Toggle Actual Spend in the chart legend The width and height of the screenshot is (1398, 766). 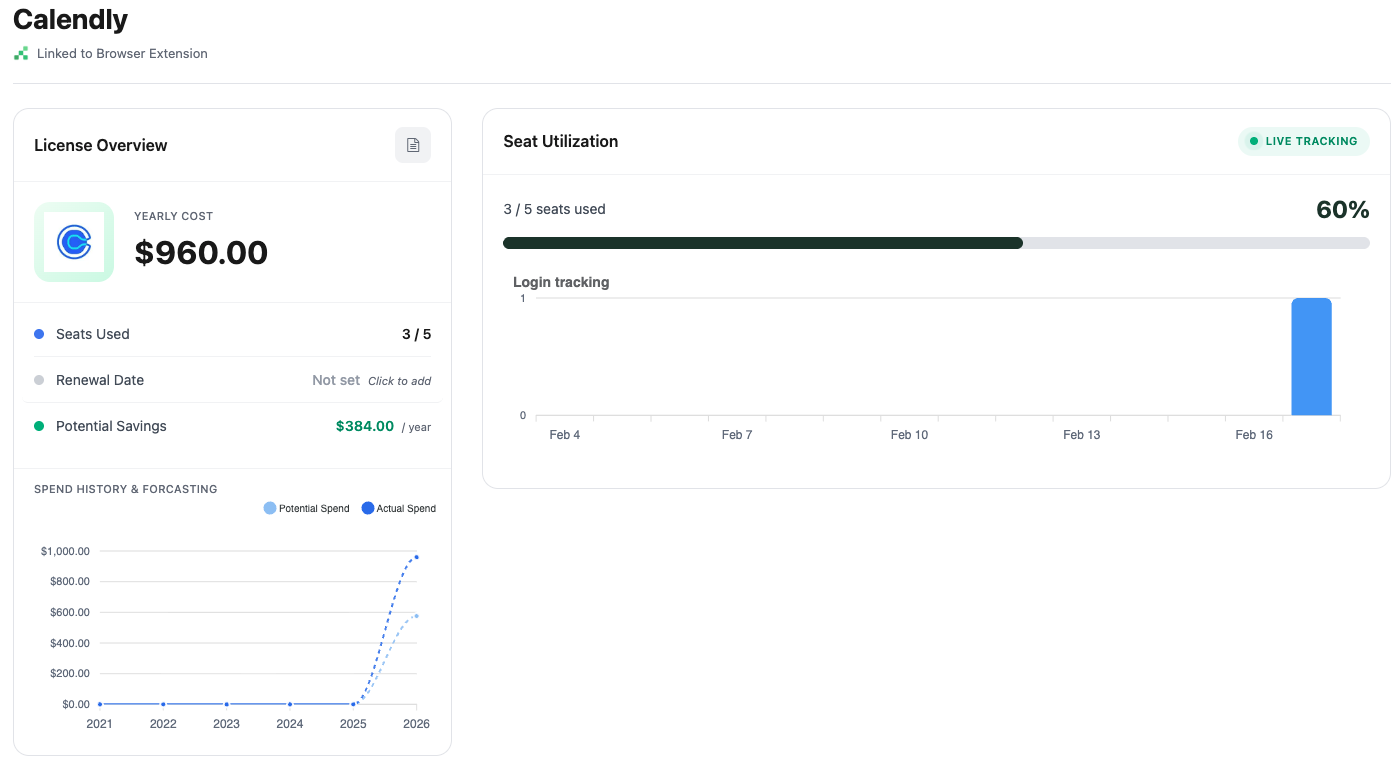(x=398, y=508)
